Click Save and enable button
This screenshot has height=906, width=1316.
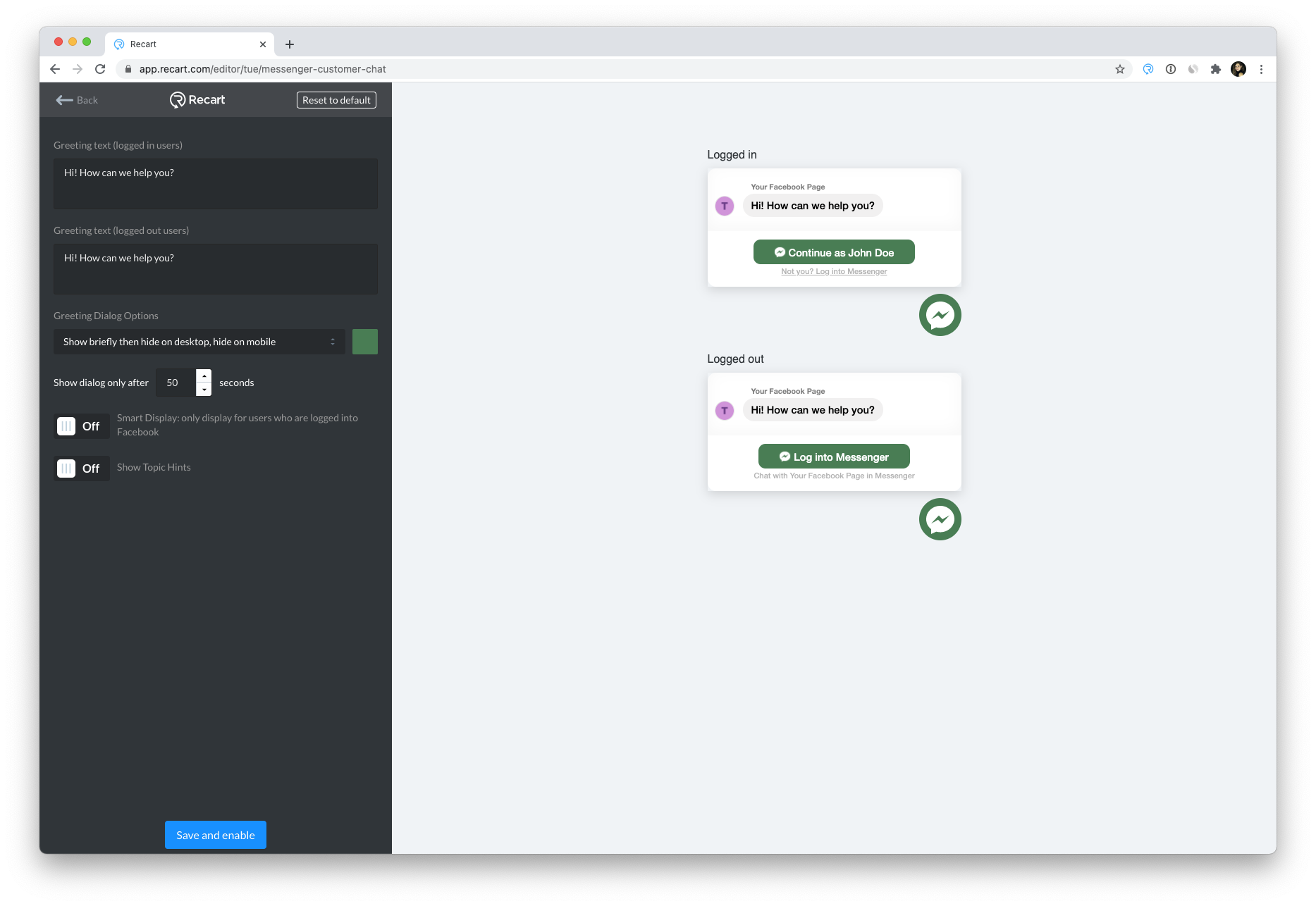(216, 835)
